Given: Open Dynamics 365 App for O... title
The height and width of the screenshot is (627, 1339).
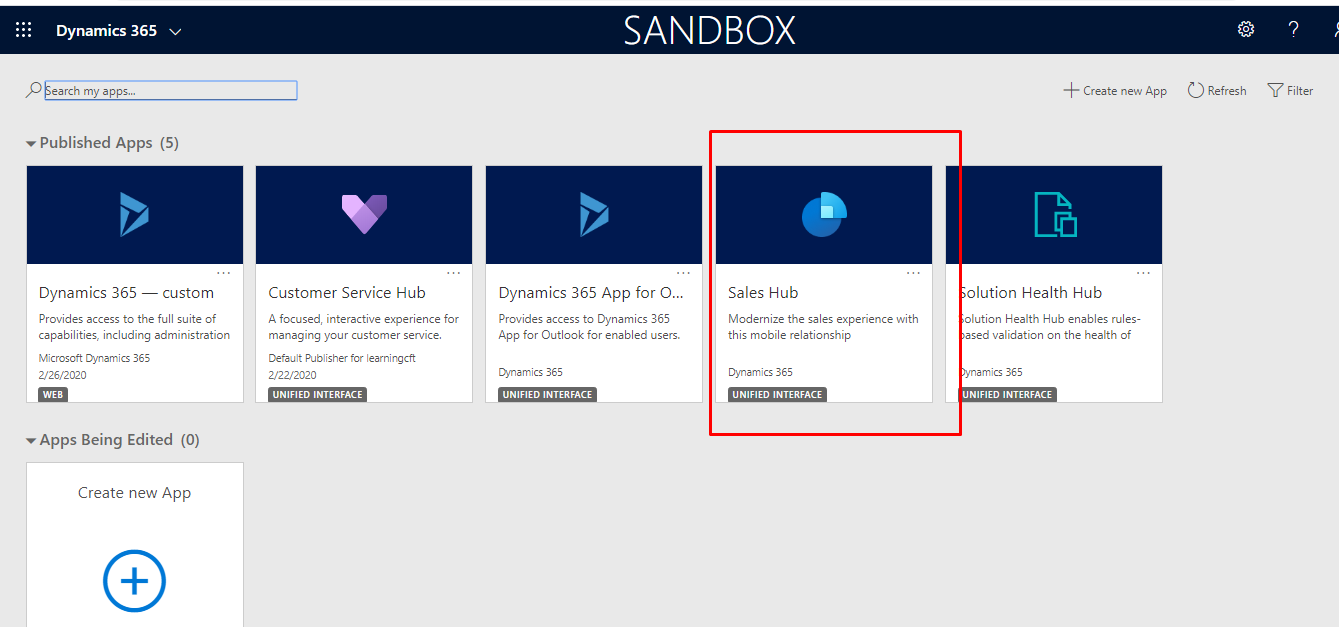Looking at the screenshot, I should pyautogui.click(x=591, y=293).
